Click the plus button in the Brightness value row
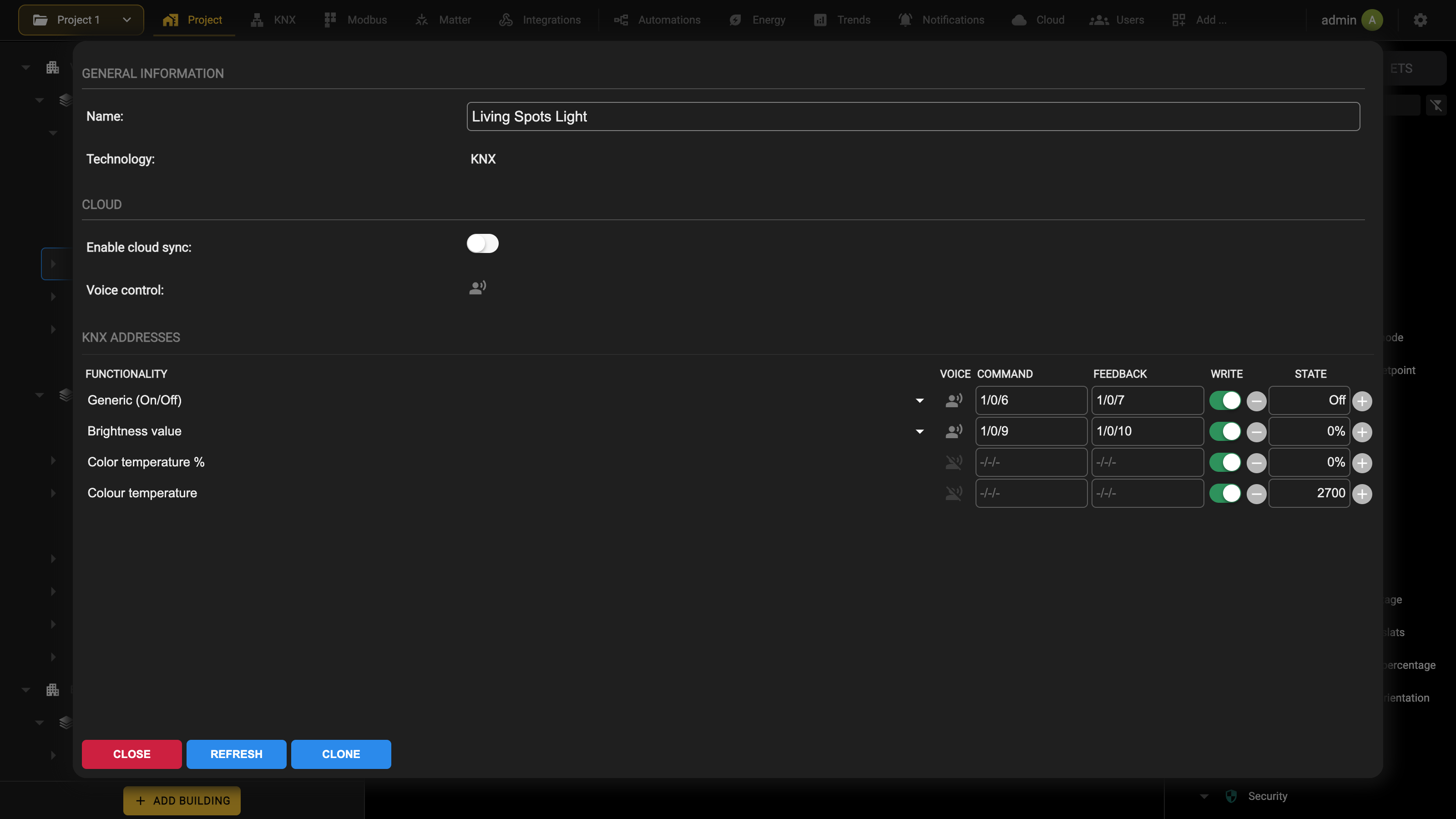 [x=1362, y=432]
